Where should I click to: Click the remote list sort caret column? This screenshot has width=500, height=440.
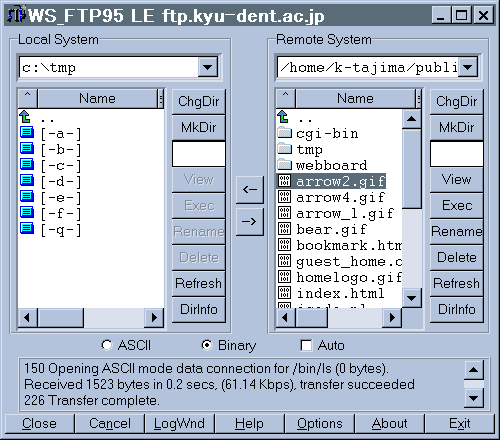coord(286,99)
